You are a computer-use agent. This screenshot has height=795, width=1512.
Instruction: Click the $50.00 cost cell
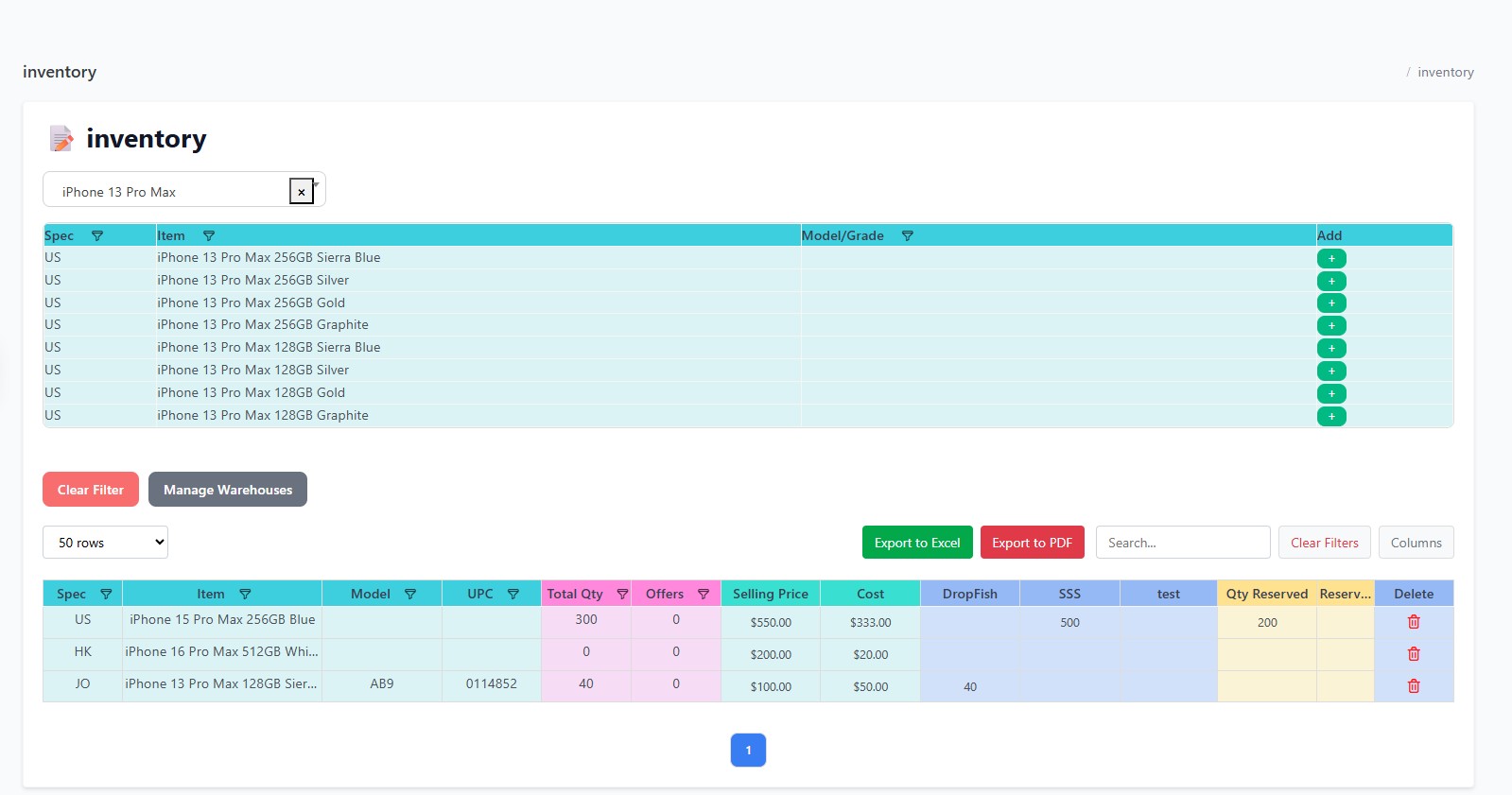click(x=871, y=687)
